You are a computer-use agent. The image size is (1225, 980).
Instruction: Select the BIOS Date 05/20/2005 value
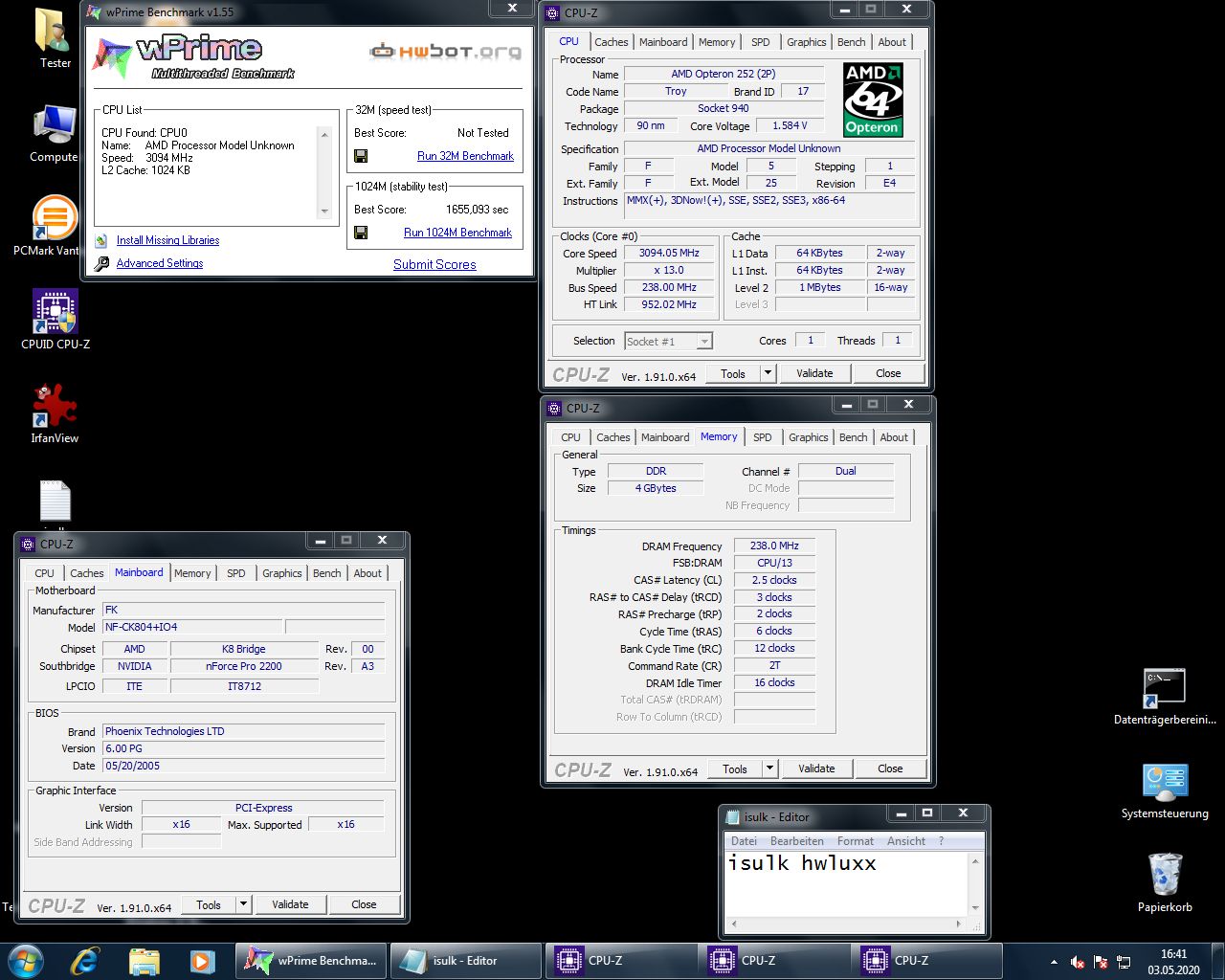tap(244, 766)
